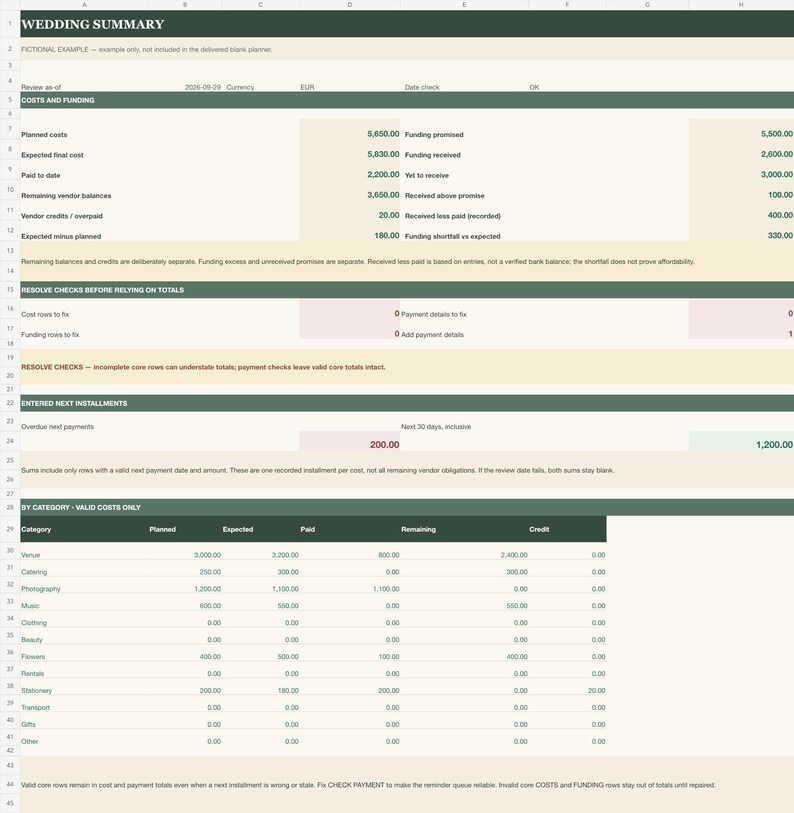This screenshot has width=794, height=813.
Task: Click the Date check OK value
Action: coord(534,87)
